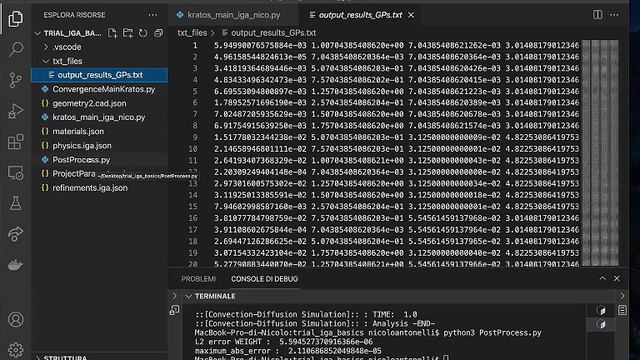The image size is (640, 360).
Task: Select the first terminal instance icon
Action: 601,310
